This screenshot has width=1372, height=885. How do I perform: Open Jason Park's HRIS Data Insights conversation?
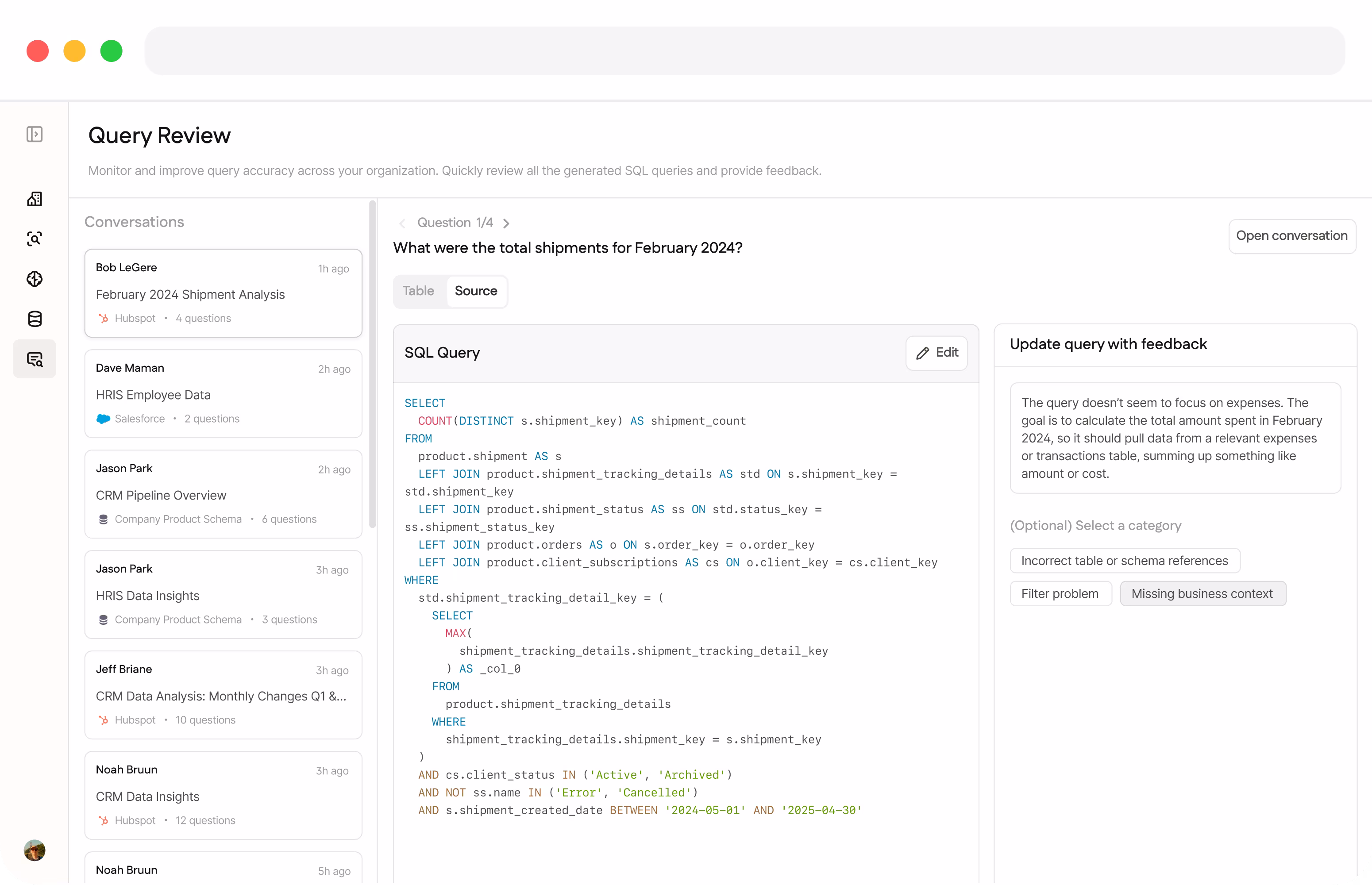point(223,595)
